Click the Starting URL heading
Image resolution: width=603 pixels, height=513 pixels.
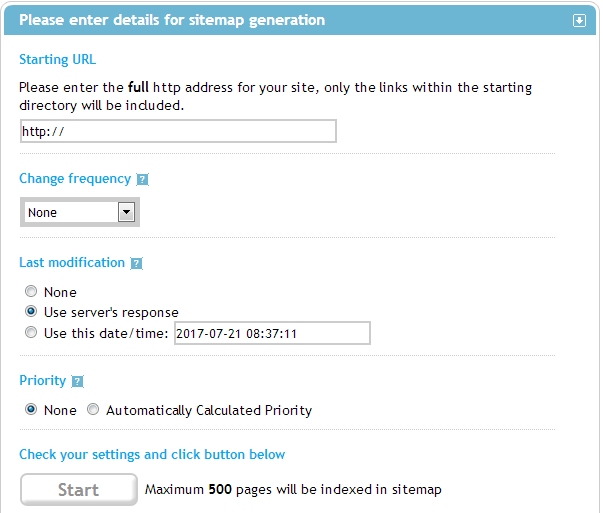(58, 60)
